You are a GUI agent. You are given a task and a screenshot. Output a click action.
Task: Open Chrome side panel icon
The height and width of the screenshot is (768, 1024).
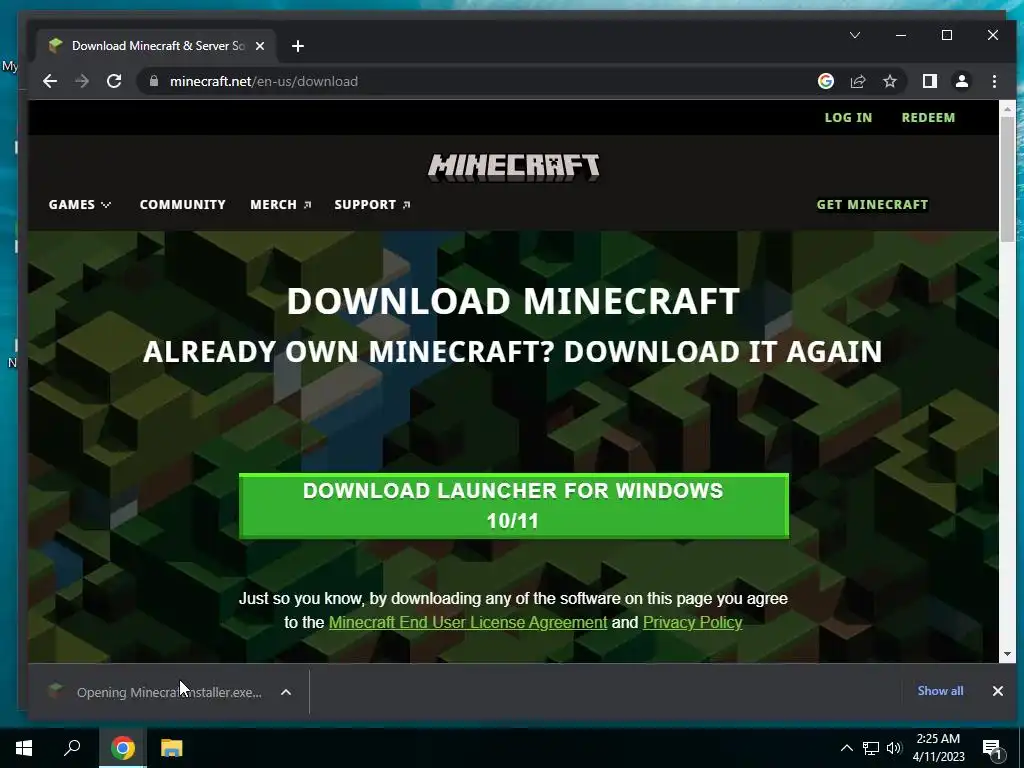[x=929, y=81]
